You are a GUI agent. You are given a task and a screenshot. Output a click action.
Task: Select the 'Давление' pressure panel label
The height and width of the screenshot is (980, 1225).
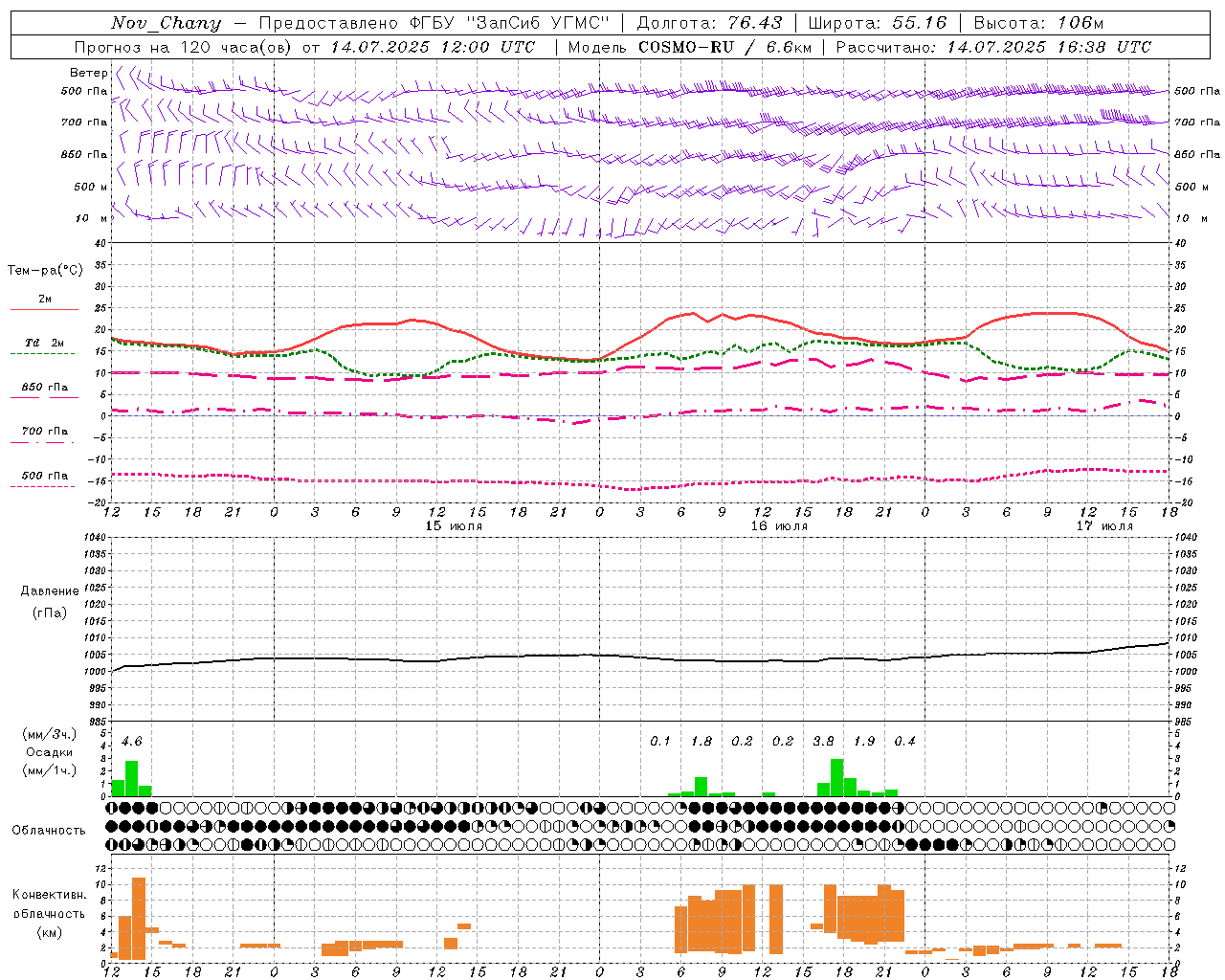(49, 591)
